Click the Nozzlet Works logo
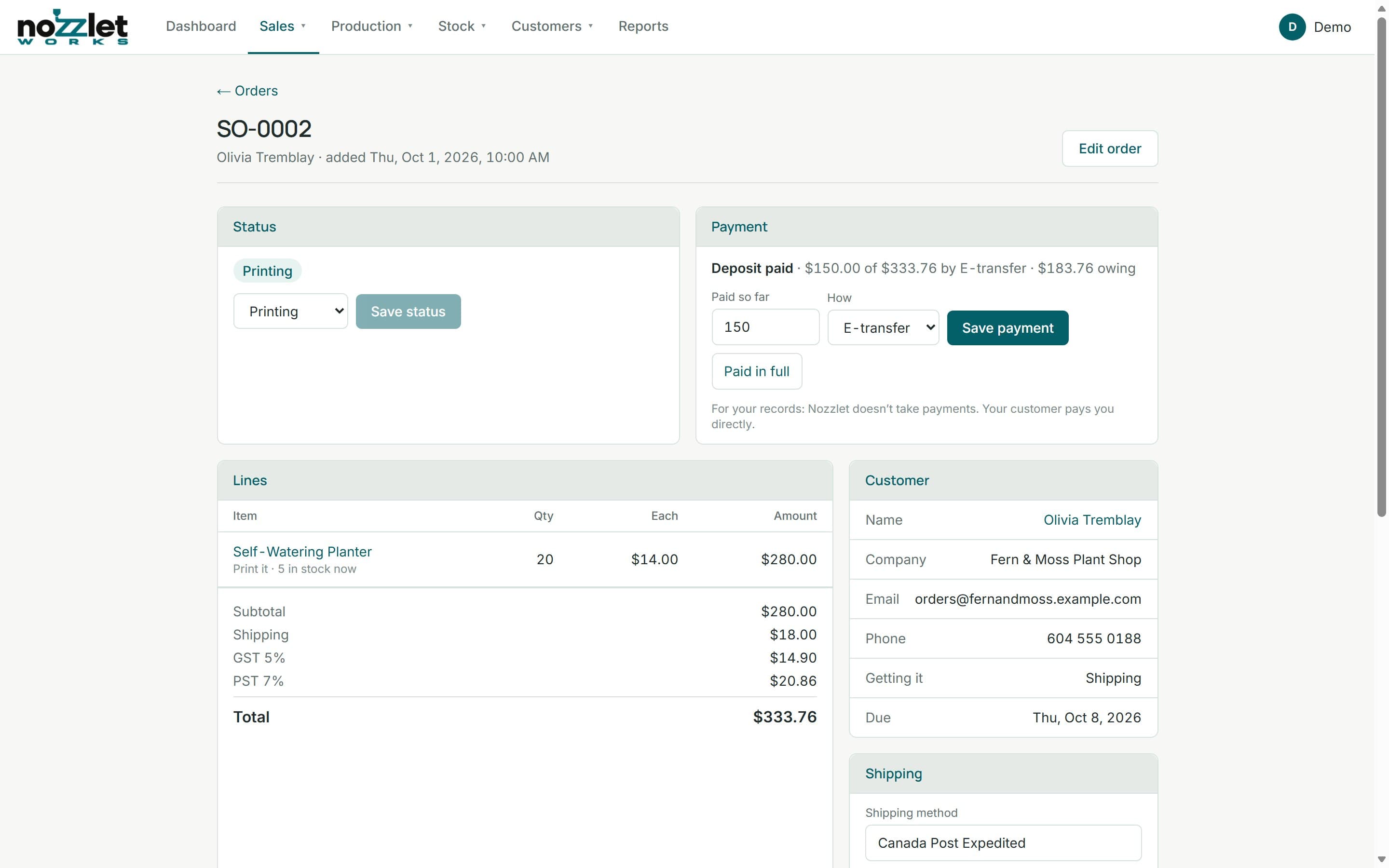Viewport: 1389px width, 868px height. pos(72,27)
